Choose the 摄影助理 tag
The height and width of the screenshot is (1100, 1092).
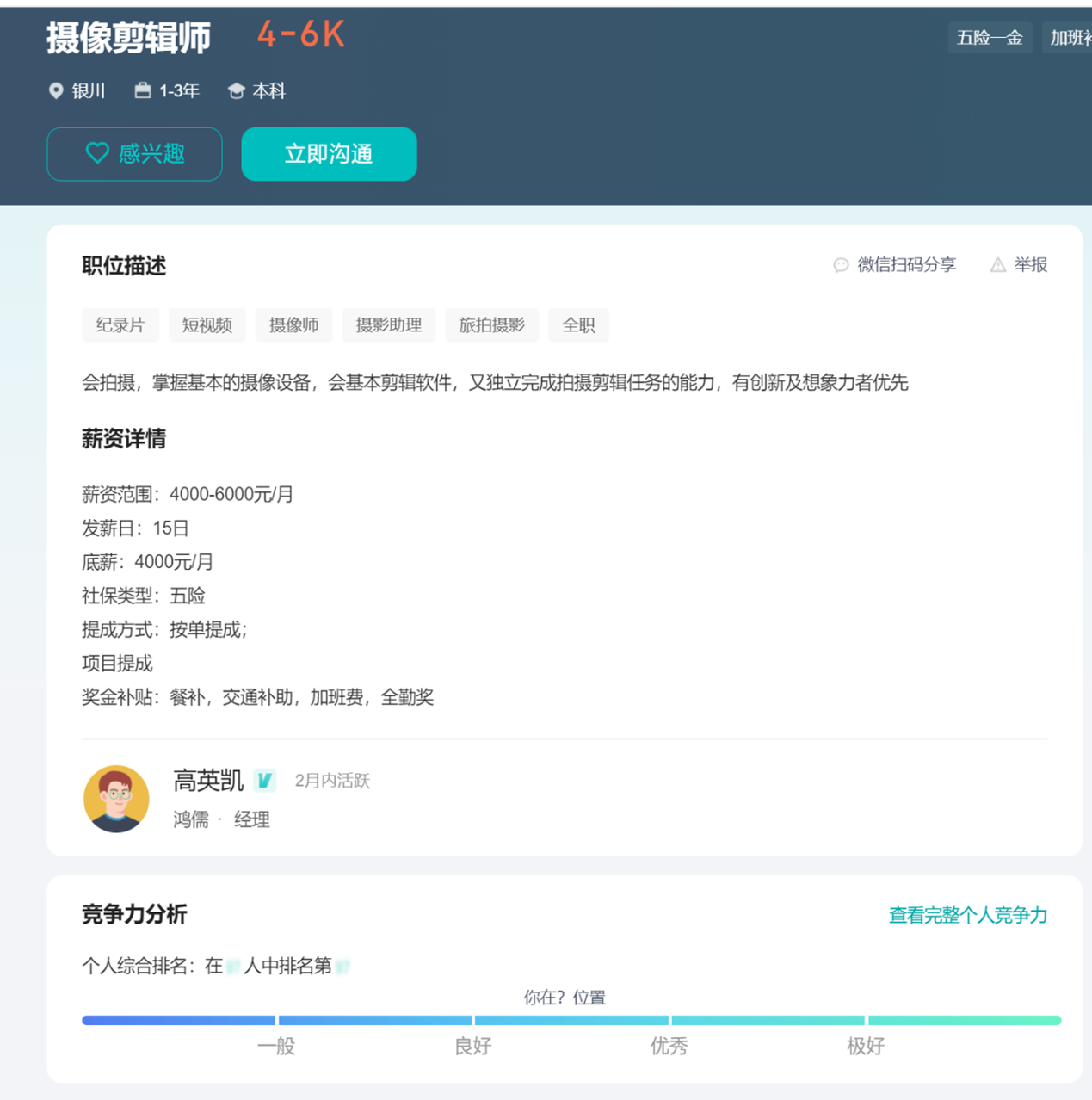(x=388, y=325)
